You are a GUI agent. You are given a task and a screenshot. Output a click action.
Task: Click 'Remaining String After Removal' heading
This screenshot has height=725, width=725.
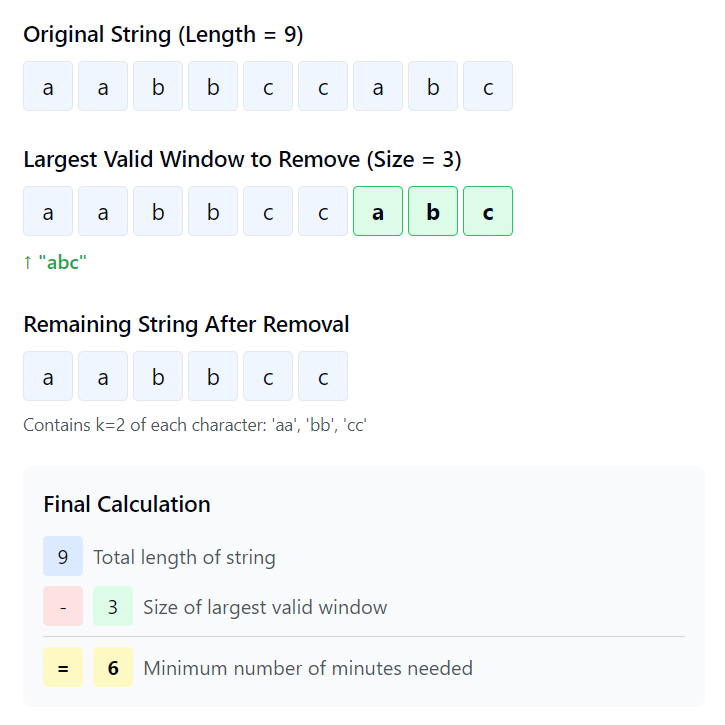(186, 324)
